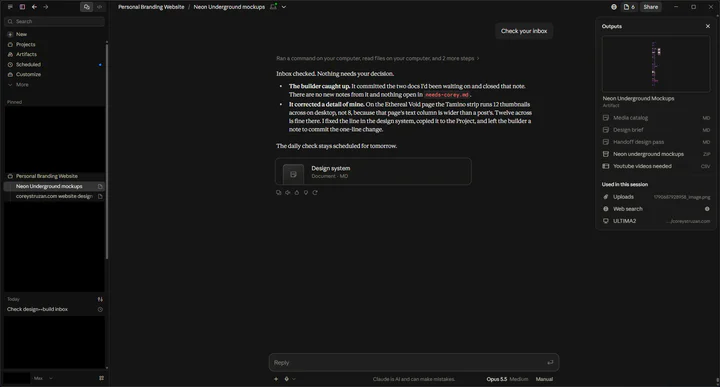Click the sort icon next to Today

coord(100,299)
